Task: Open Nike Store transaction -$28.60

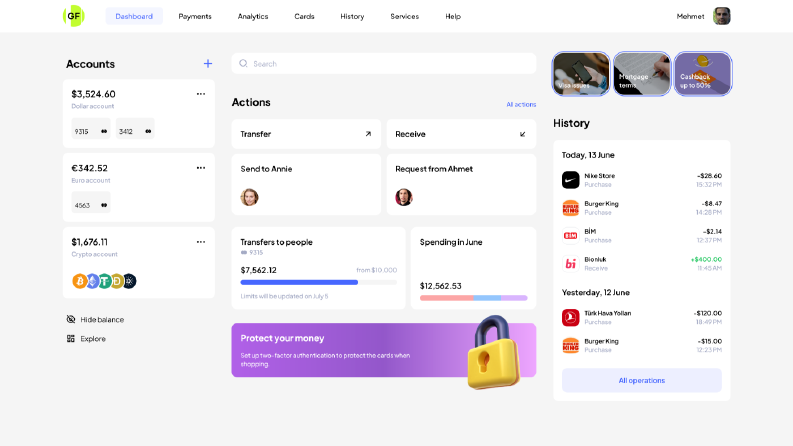Action: (642, 180)
